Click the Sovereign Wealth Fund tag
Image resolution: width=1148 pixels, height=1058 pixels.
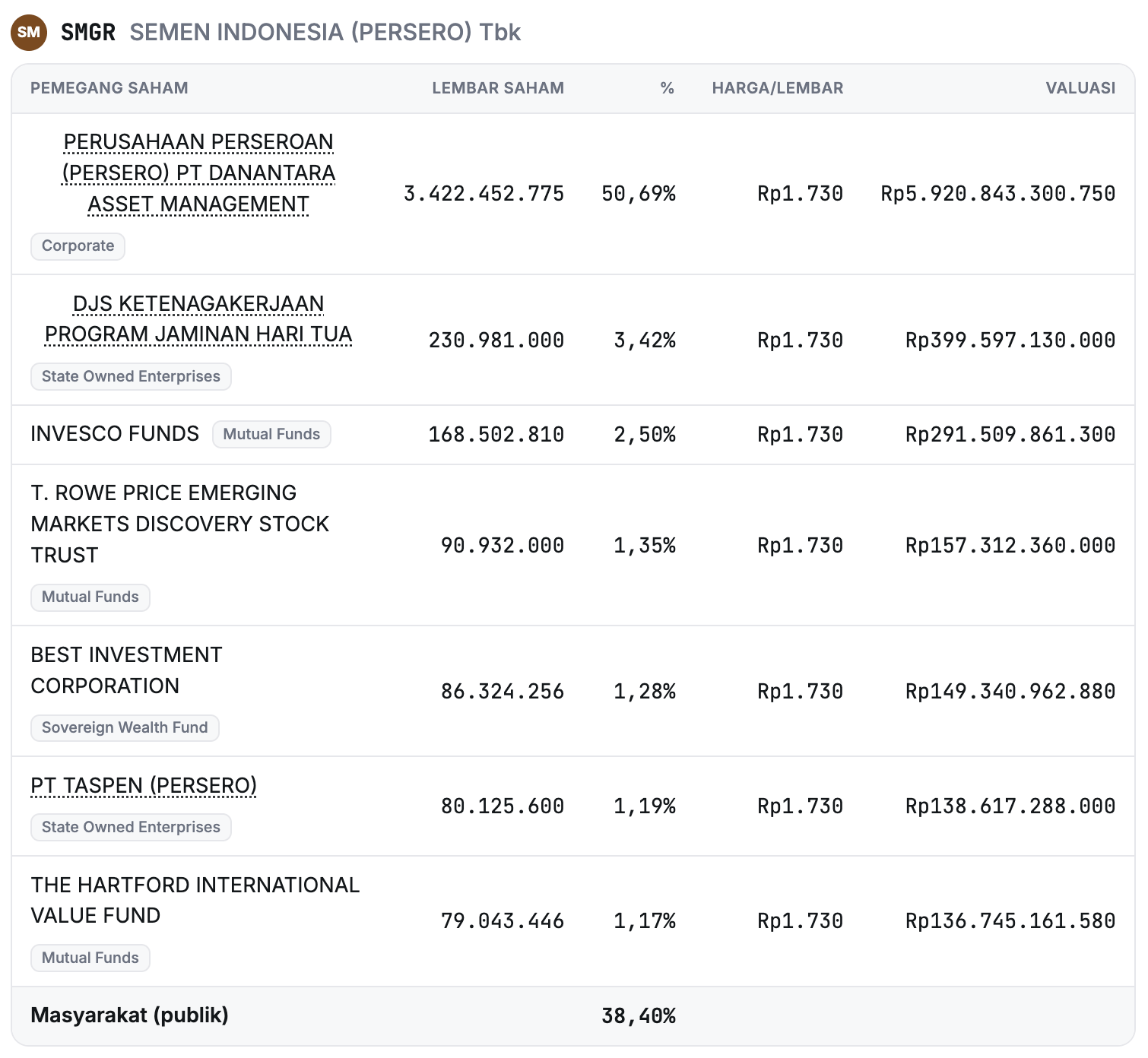click(x=125, y=727)
